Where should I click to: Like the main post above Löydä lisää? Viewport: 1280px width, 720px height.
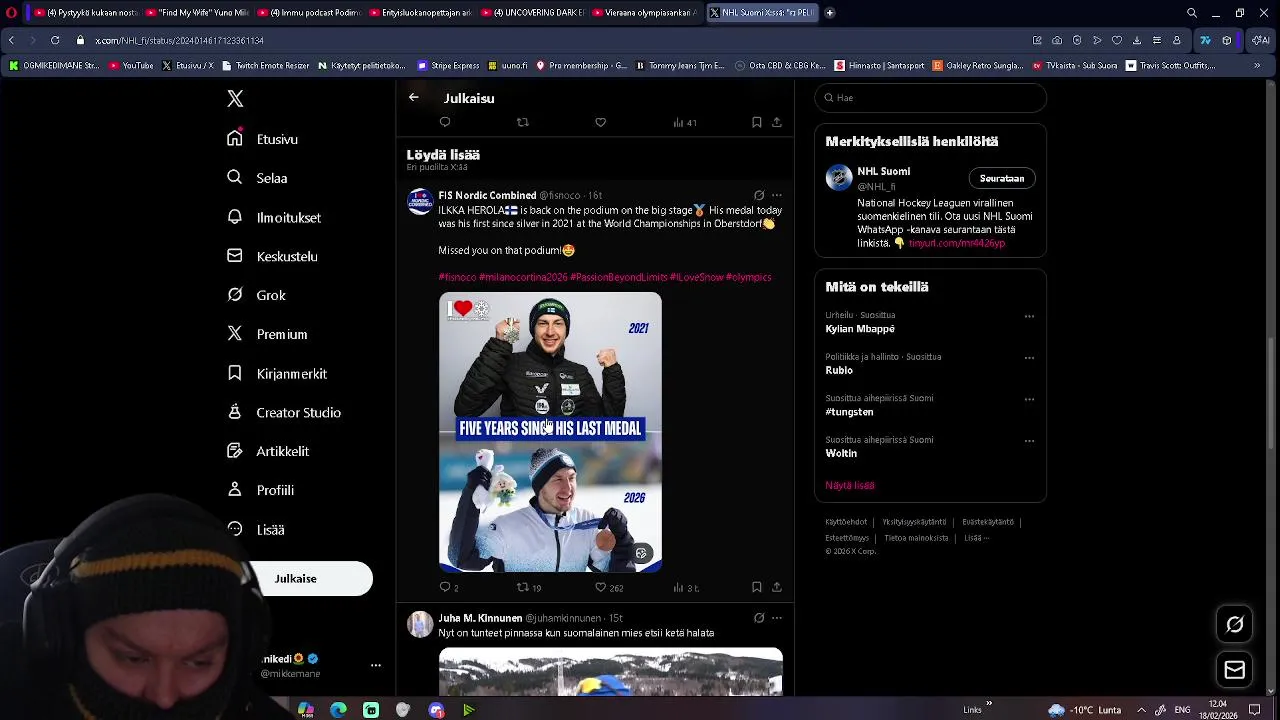(x=600, y=122)
